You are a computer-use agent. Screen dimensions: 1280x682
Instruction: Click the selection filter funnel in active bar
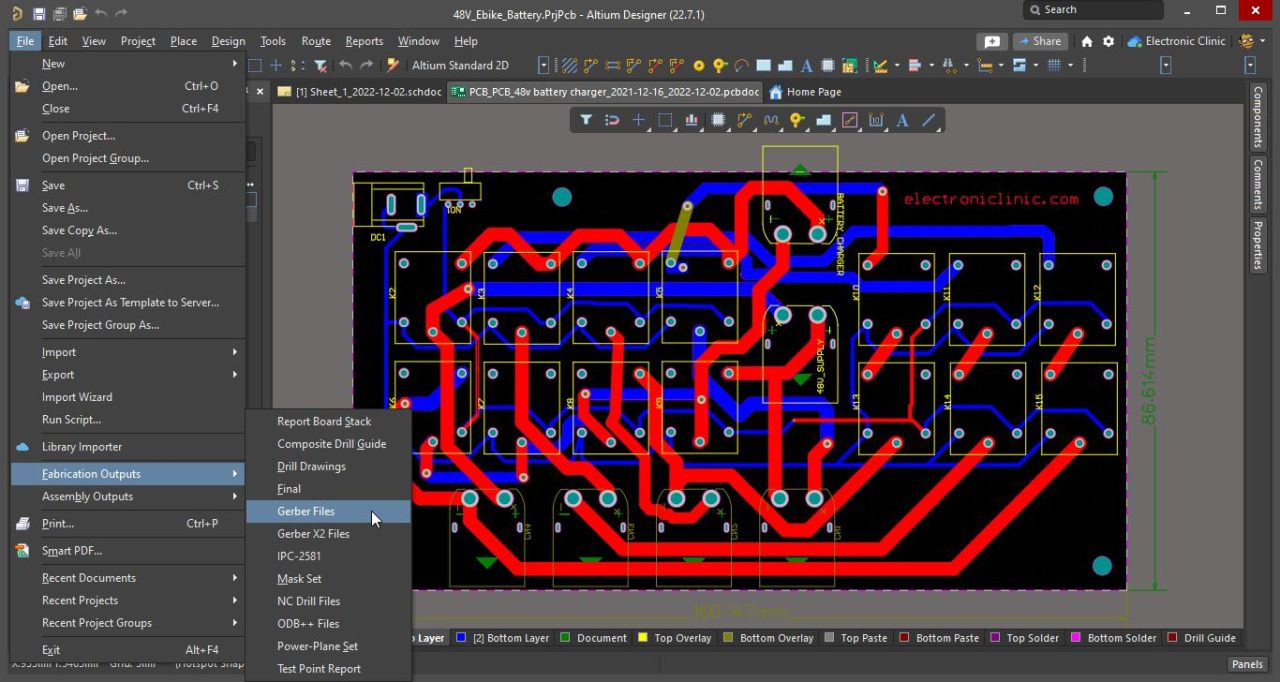pos(586,120)
